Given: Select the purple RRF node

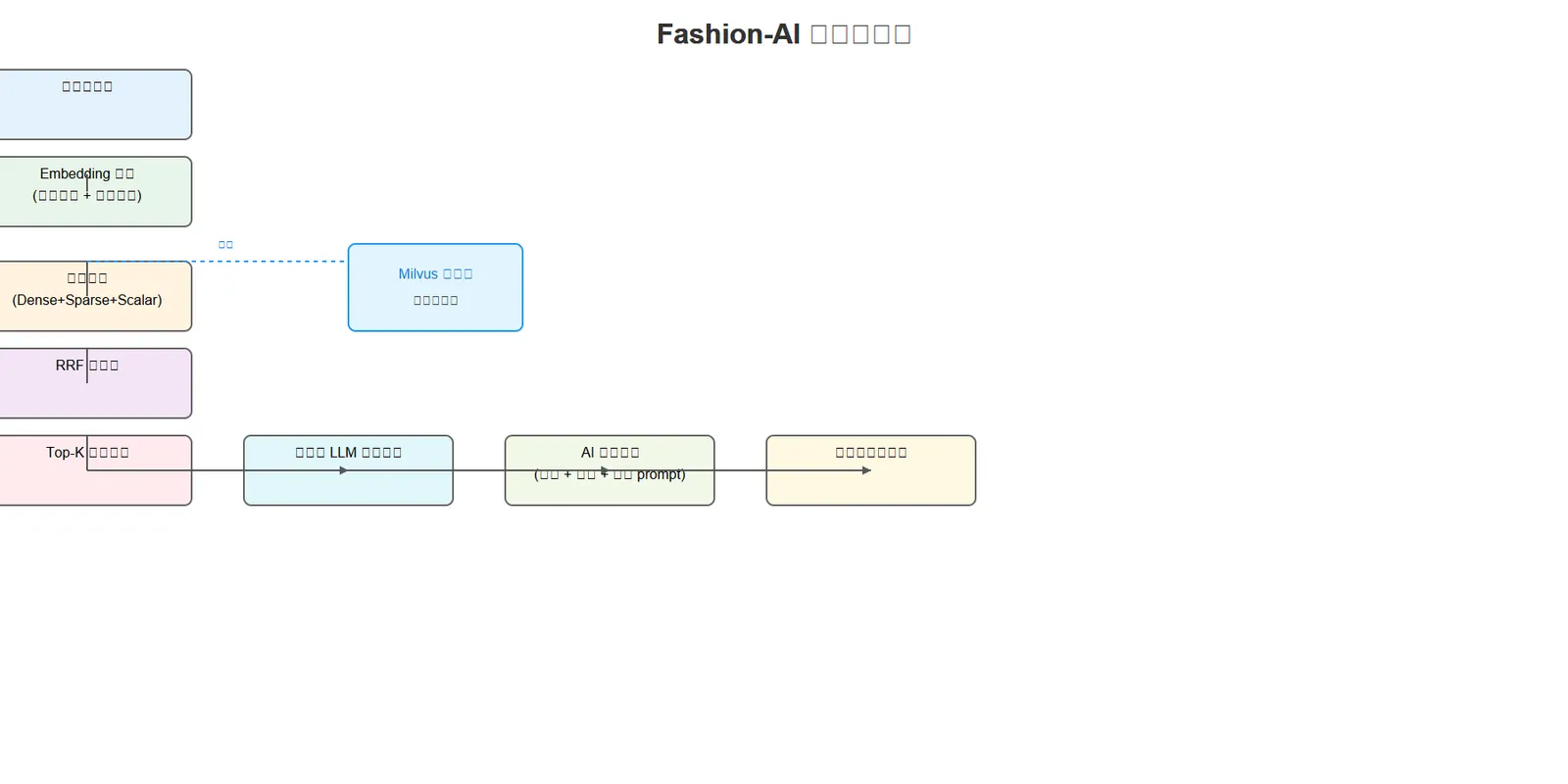Looking at the screenshot, I should click(95, 383).
